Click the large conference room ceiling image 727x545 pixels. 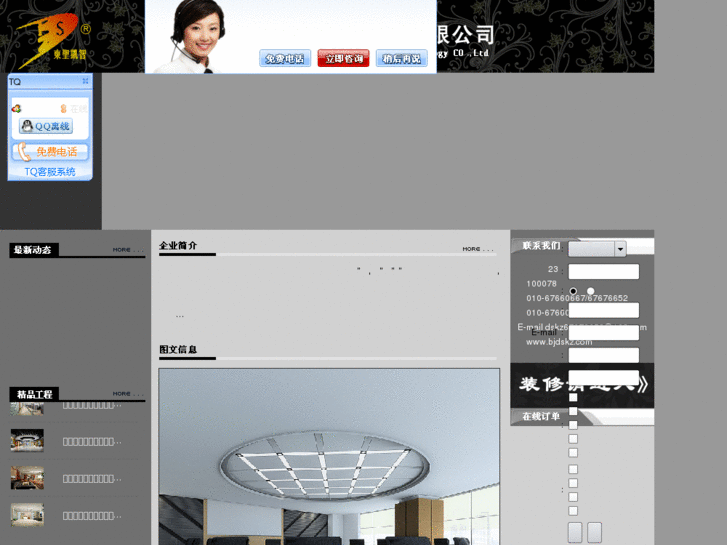pyautogui.click(x=329, y=457)
